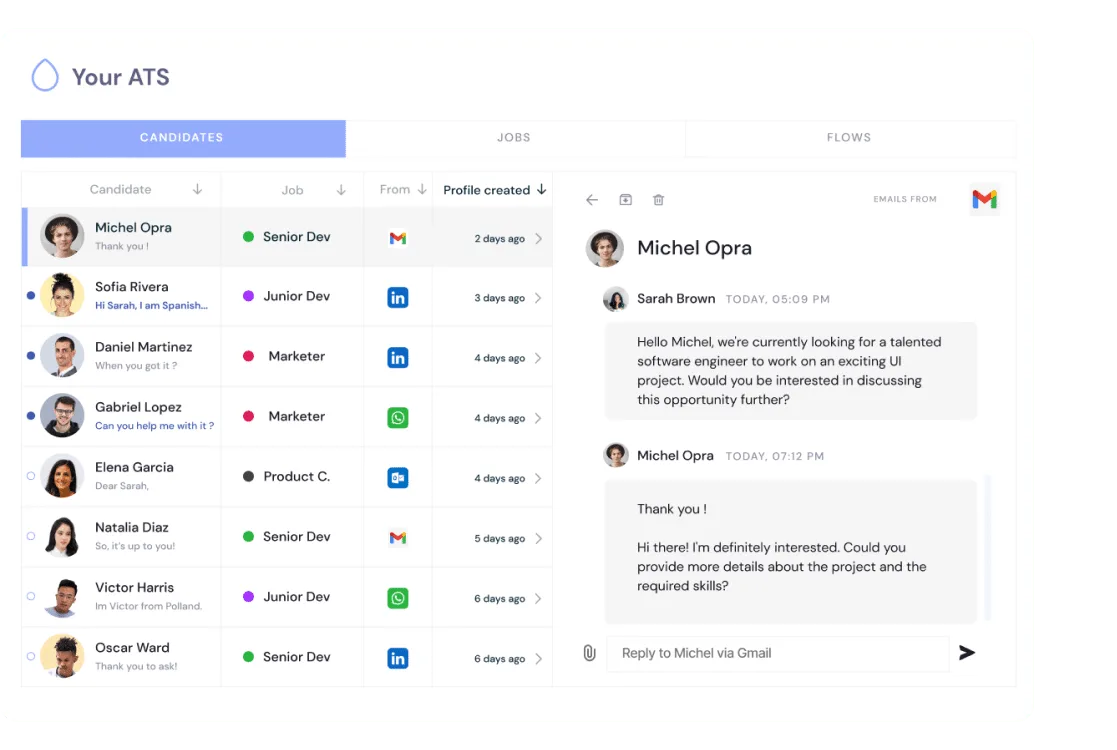Click Sarah Brown's message about the UI project
Image resolution: width=1117 pixels, height=750 pixels.
791,370
